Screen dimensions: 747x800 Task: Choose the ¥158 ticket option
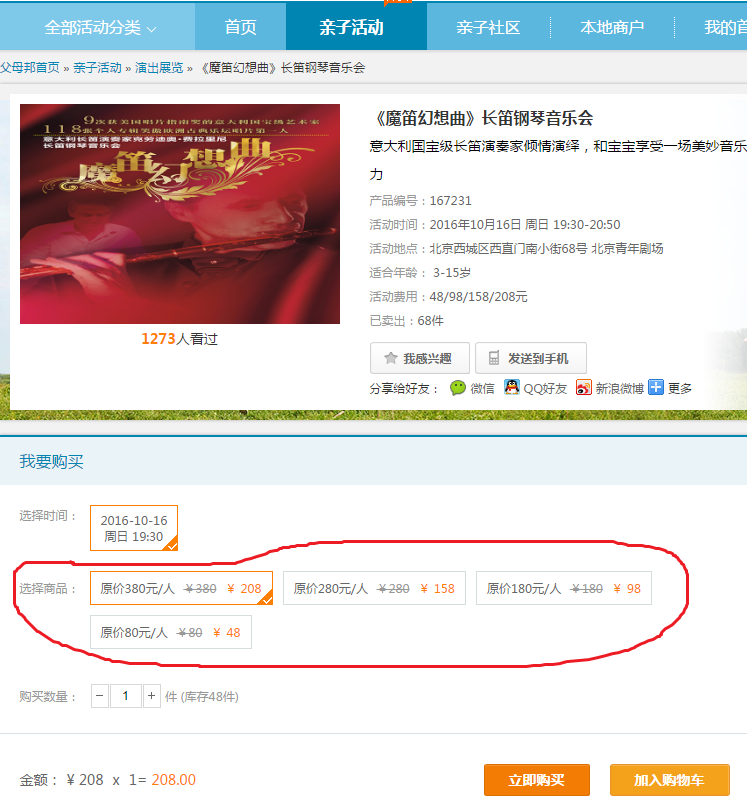pos(374,589)
